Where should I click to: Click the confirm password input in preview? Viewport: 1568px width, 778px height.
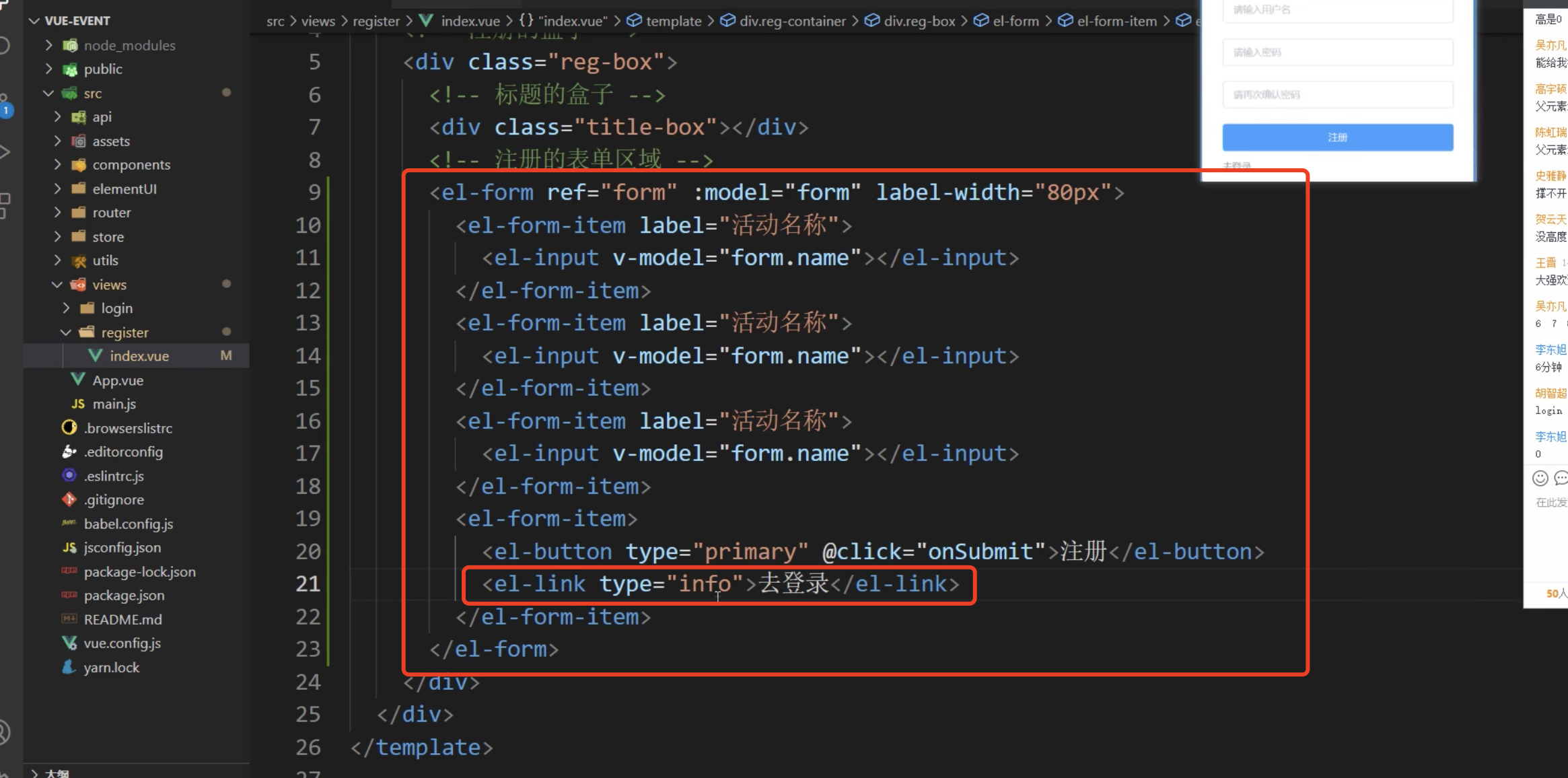tap(1337, 94)
